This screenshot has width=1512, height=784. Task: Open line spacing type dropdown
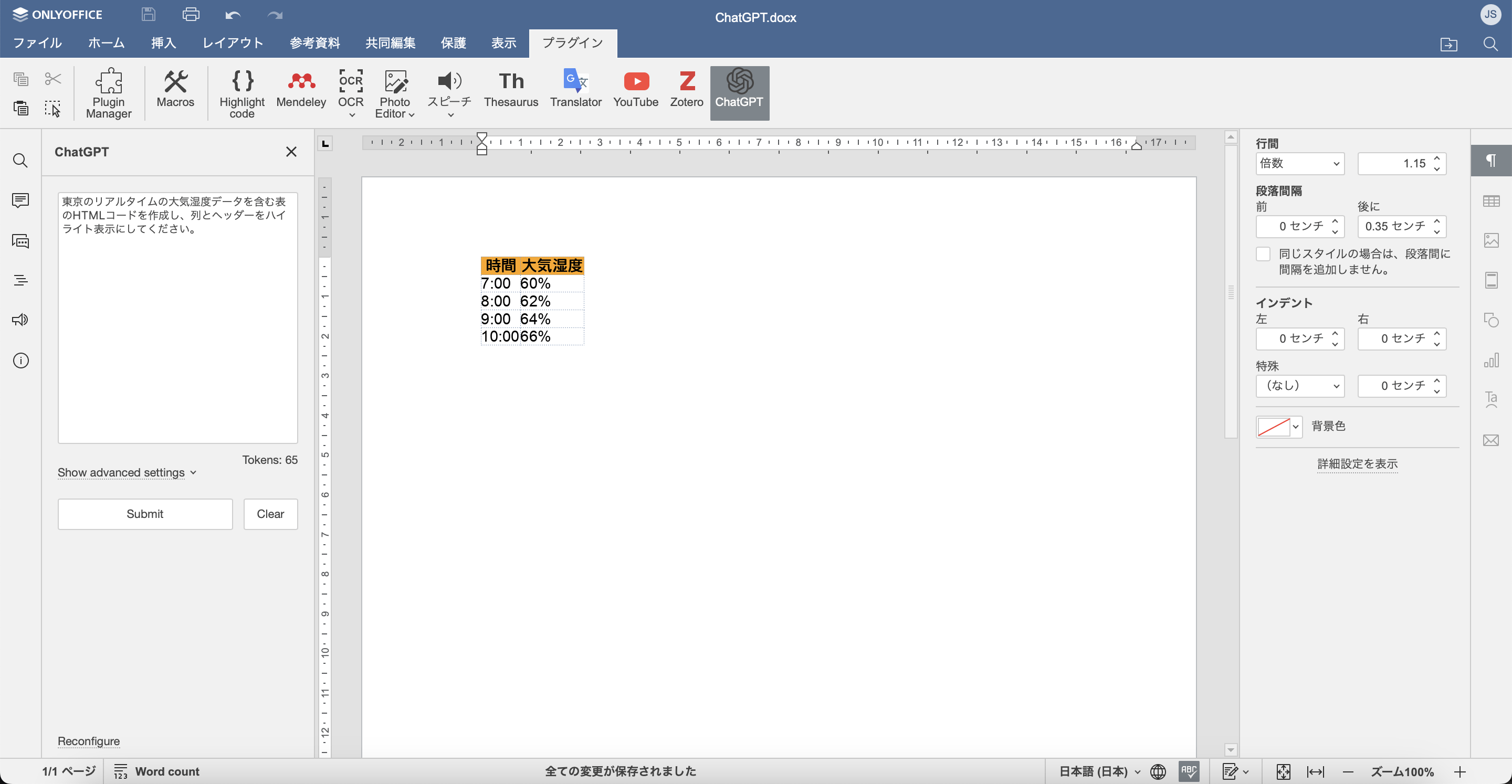(x=1299, y=164)
